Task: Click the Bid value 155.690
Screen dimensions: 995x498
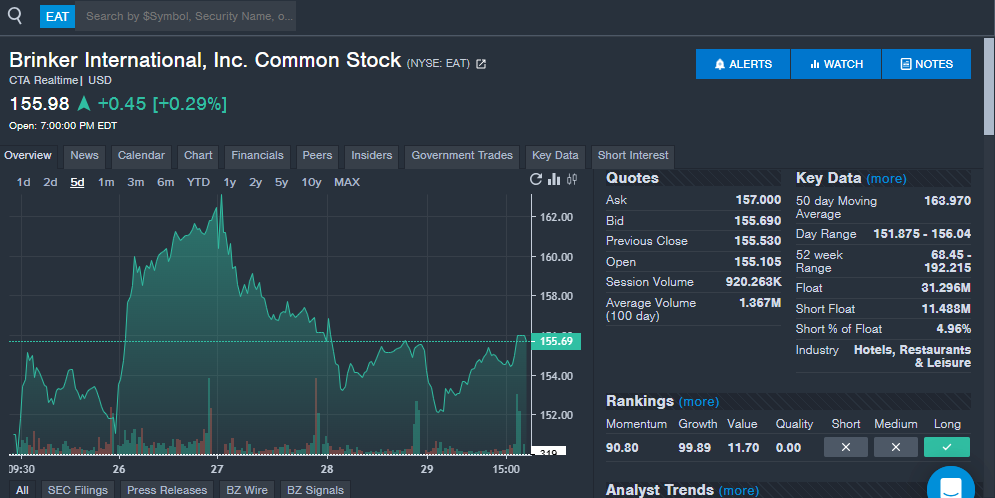Action: point(758,221)
